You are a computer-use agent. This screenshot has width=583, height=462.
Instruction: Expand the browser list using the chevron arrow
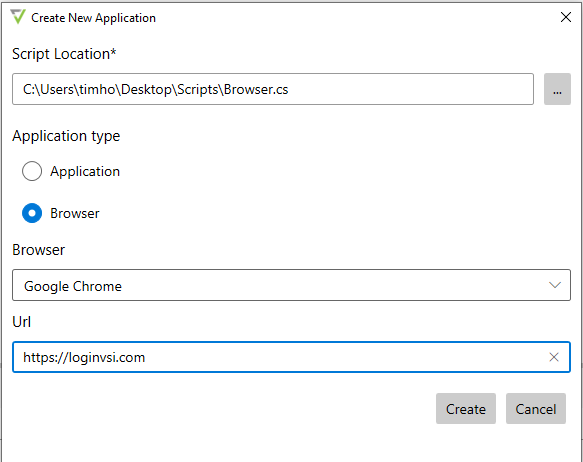click(554, 285)
